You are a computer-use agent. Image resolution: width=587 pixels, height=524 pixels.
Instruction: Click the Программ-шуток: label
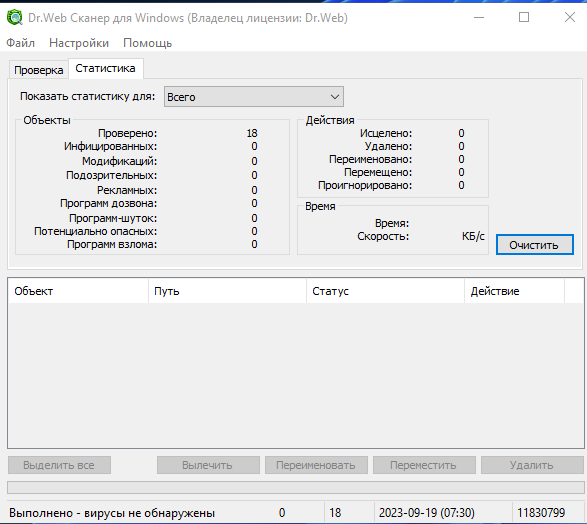coord(113,218)
